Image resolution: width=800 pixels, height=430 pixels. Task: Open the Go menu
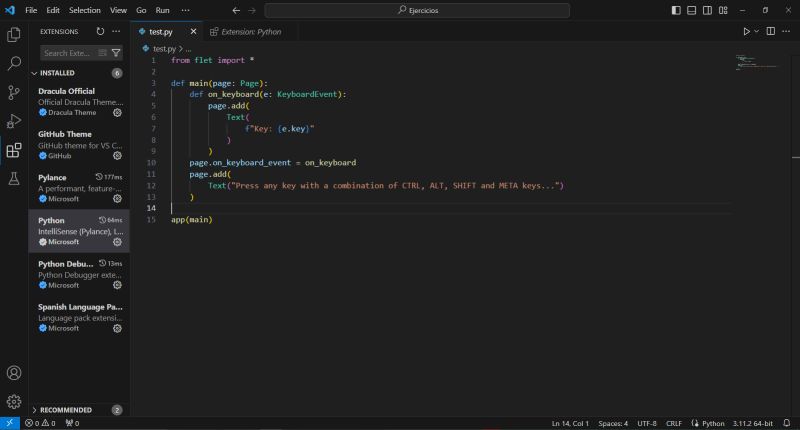pos(141,10)
